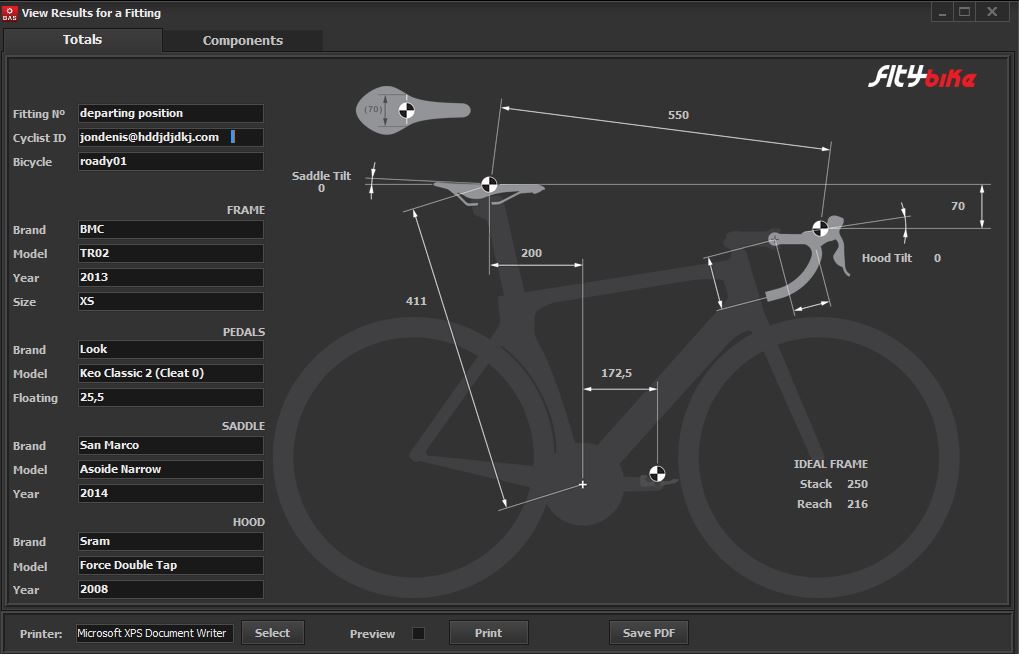Click the Printer name field
1019x654 pixels.
coord(155,633)
